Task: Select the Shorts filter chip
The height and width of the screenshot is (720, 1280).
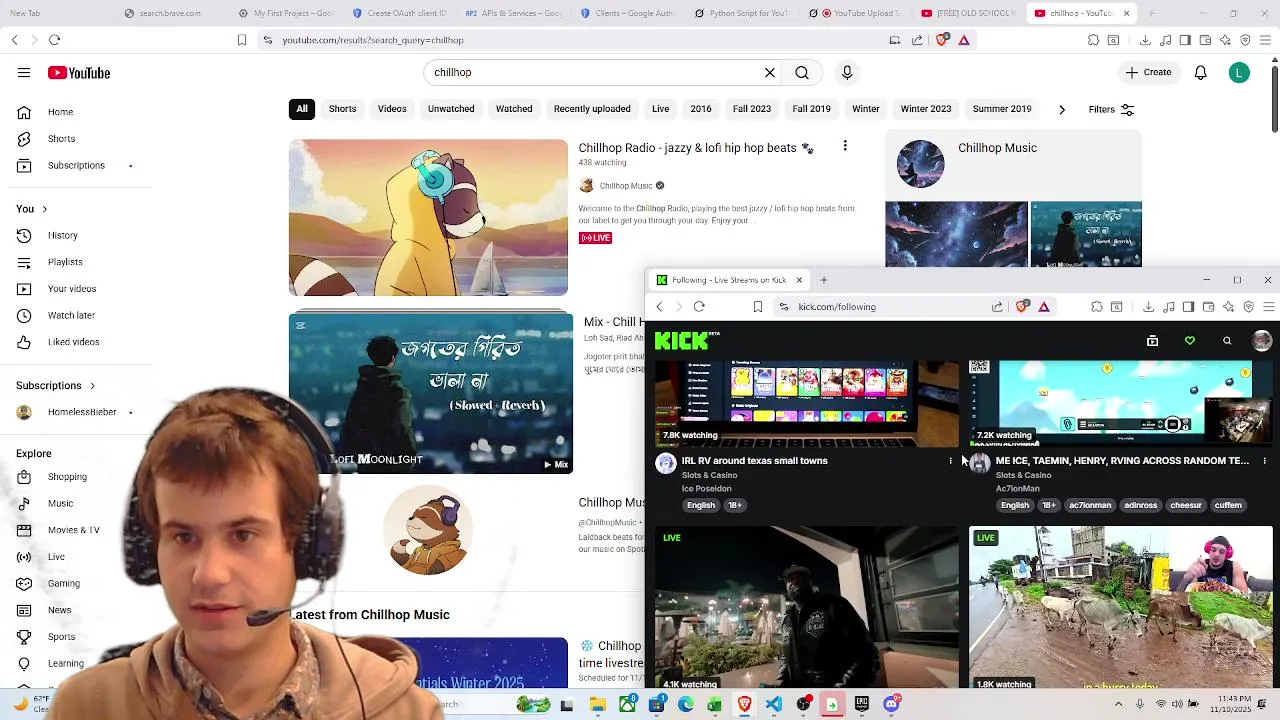Action: point(342,109)
